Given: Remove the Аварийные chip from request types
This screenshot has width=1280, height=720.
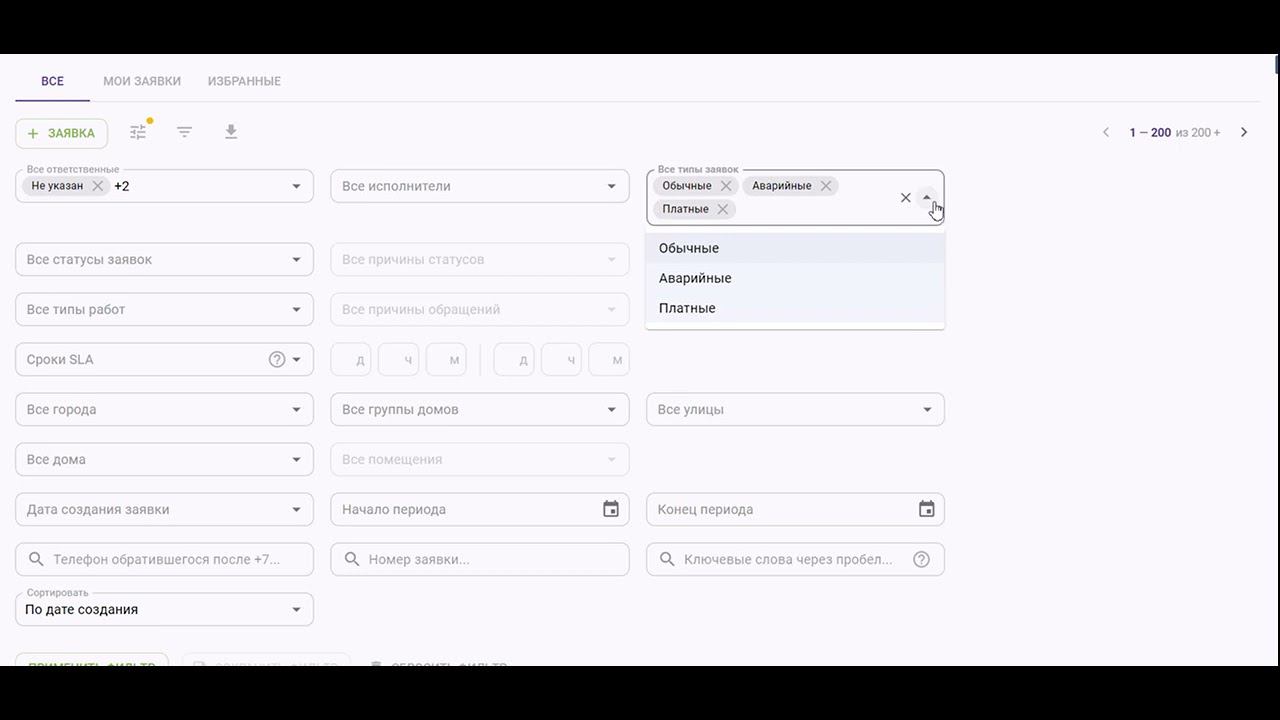Looking at the screenshot, I should [826, 186].
